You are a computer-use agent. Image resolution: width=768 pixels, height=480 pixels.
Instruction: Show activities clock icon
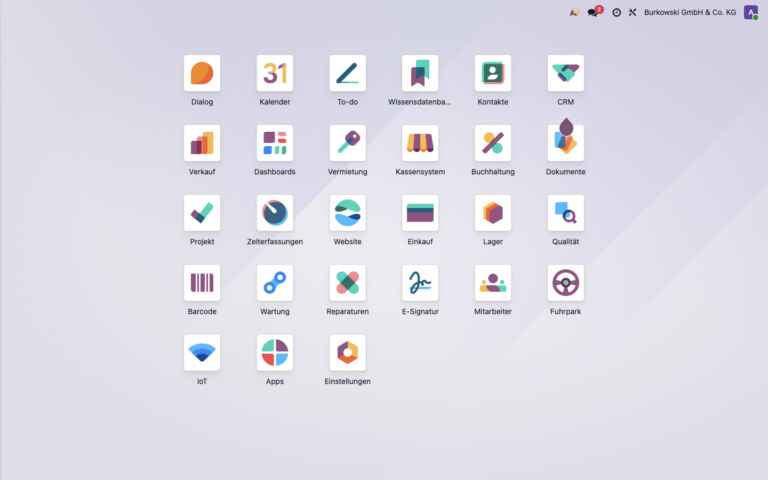(617, 12)
